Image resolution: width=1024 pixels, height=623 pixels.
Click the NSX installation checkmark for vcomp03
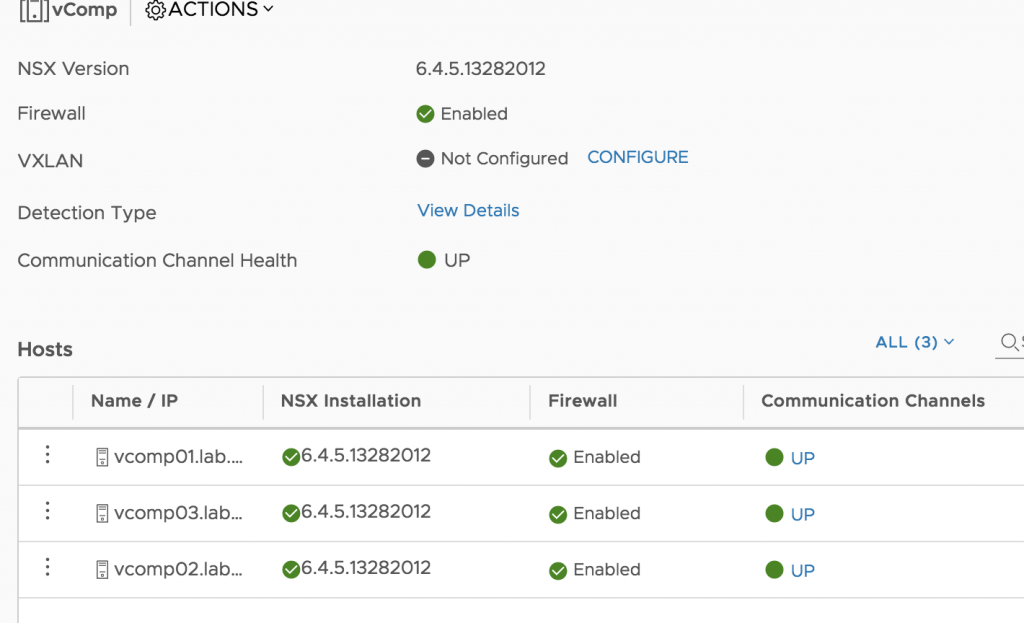[x=291, y=513]
